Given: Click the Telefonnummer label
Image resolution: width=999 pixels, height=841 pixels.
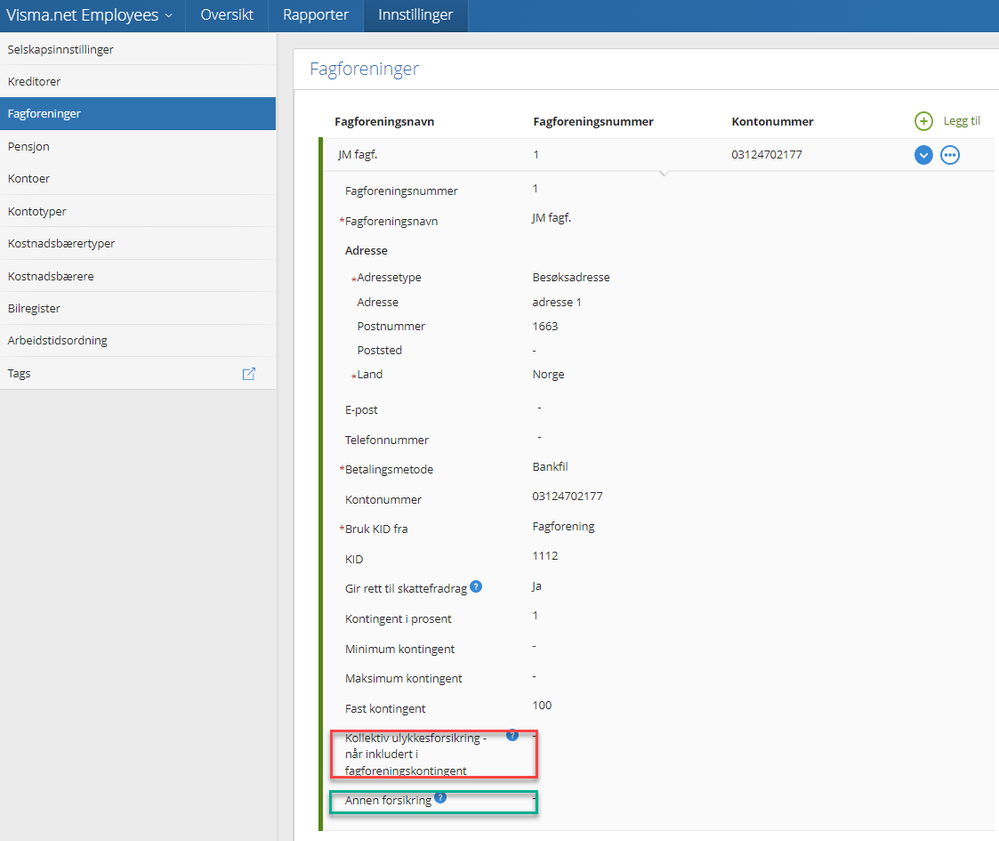Looking at the screenshot, I should click(x=387, y=440).
